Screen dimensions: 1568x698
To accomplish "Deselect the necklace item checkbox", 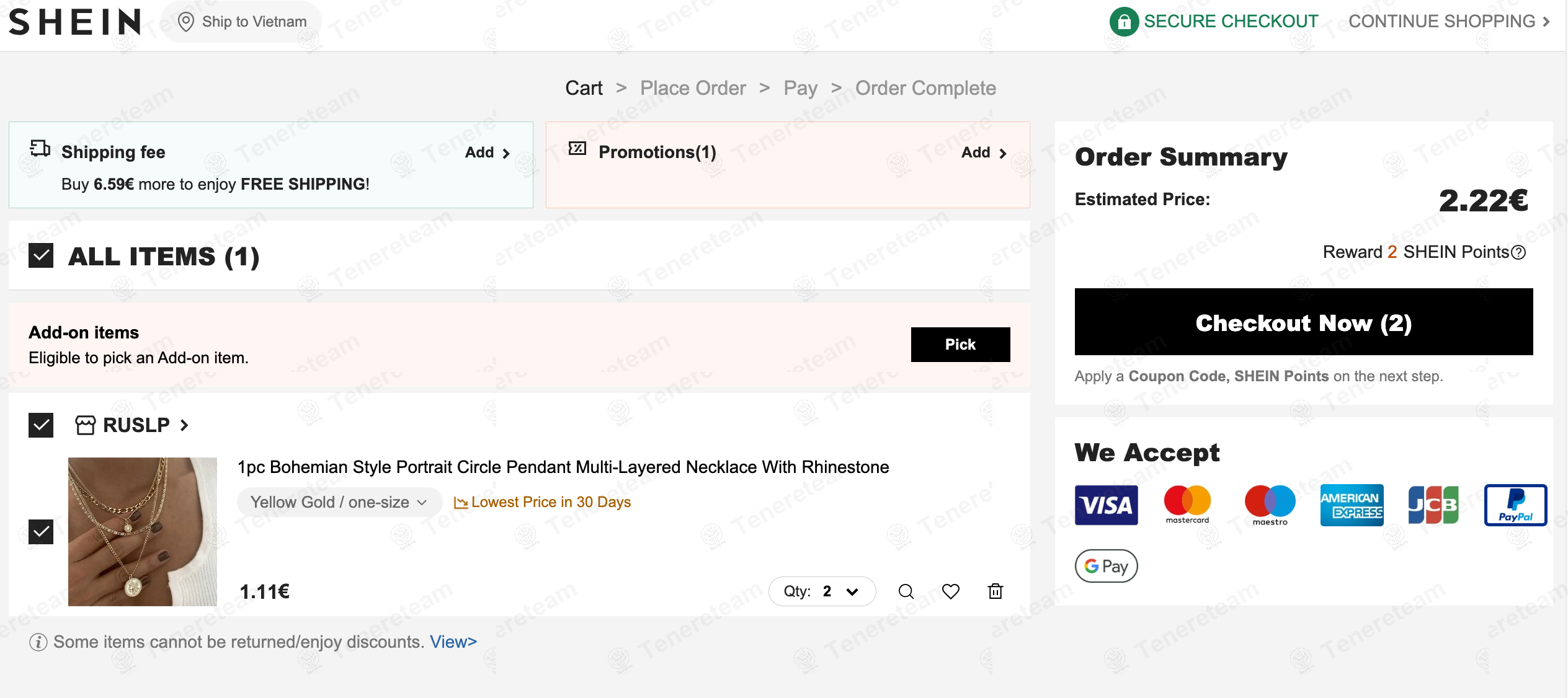I will (x=41, y=531).
